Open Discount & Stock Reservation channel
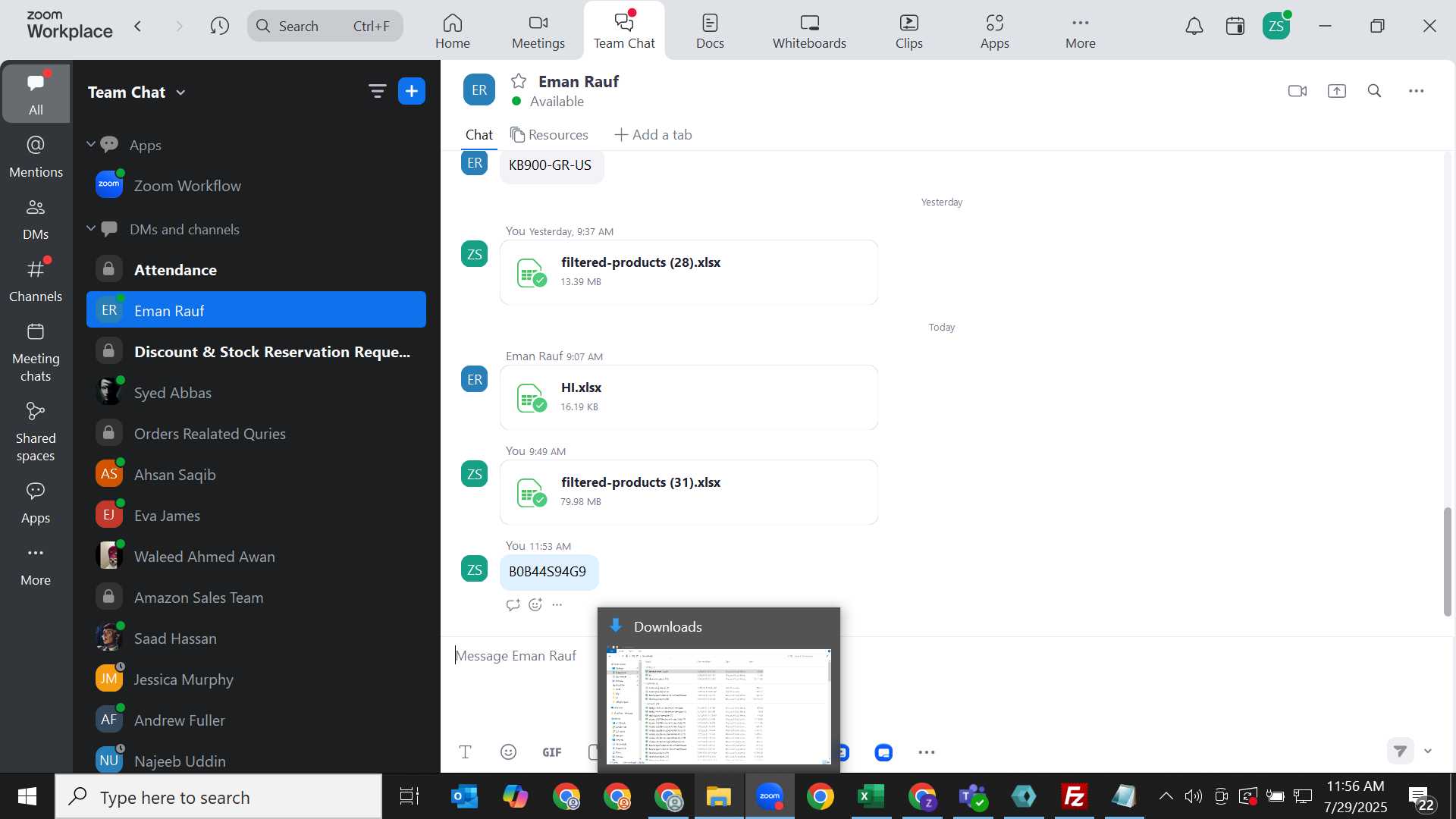1456x819 pixels. click(x=256, y=351)
